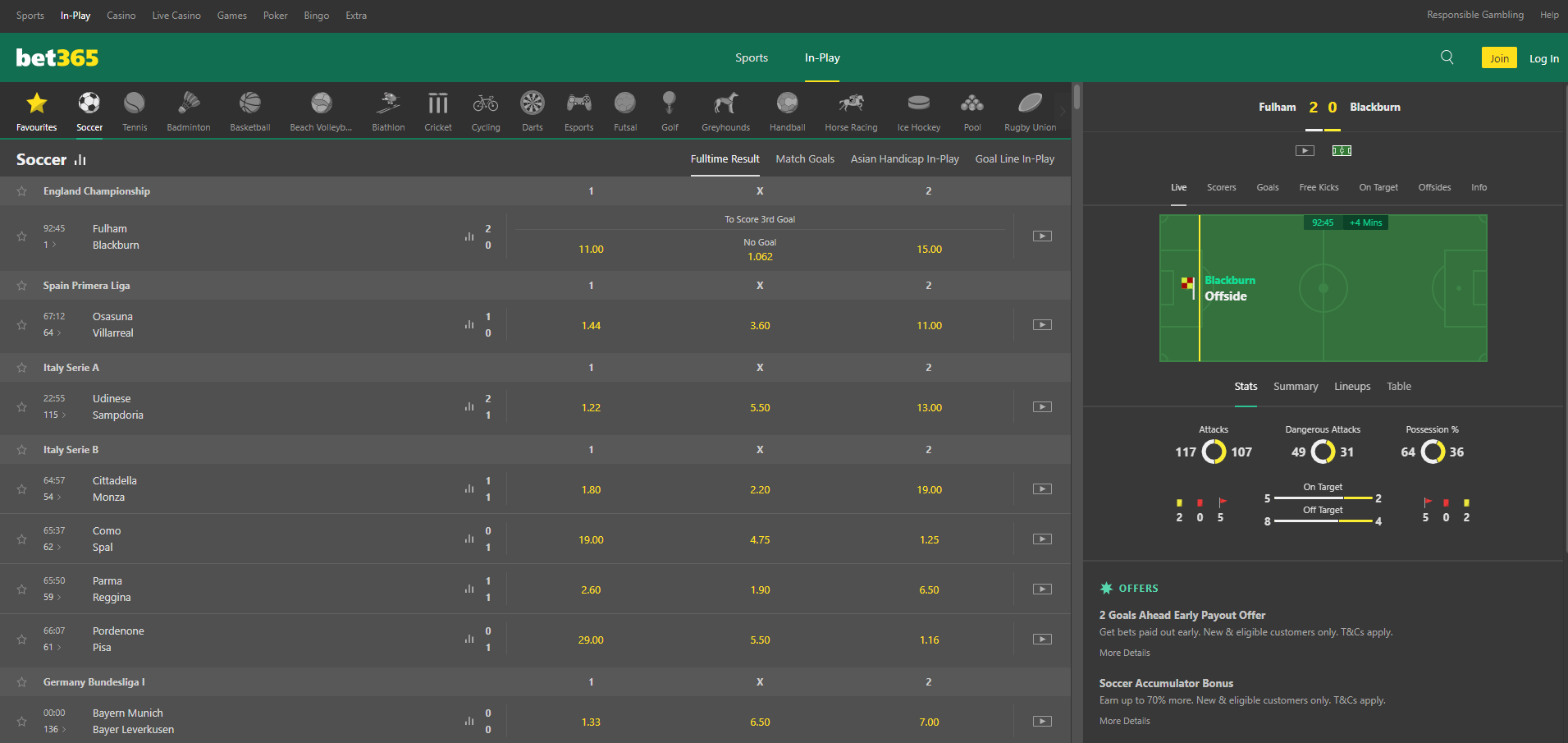Open the Scorers tab in match panel

pyautogui.click(x=1221, y=187)
